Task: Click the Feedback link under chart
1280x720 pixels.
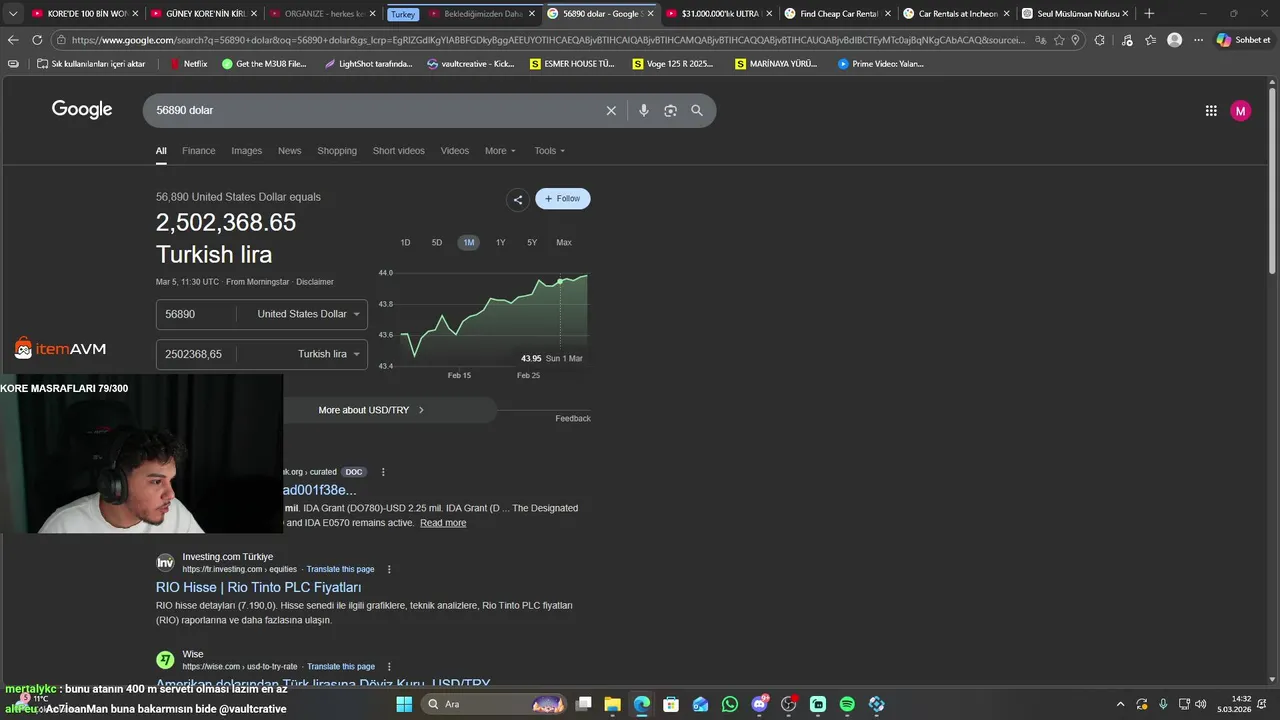Action: [x=573, y=418]
